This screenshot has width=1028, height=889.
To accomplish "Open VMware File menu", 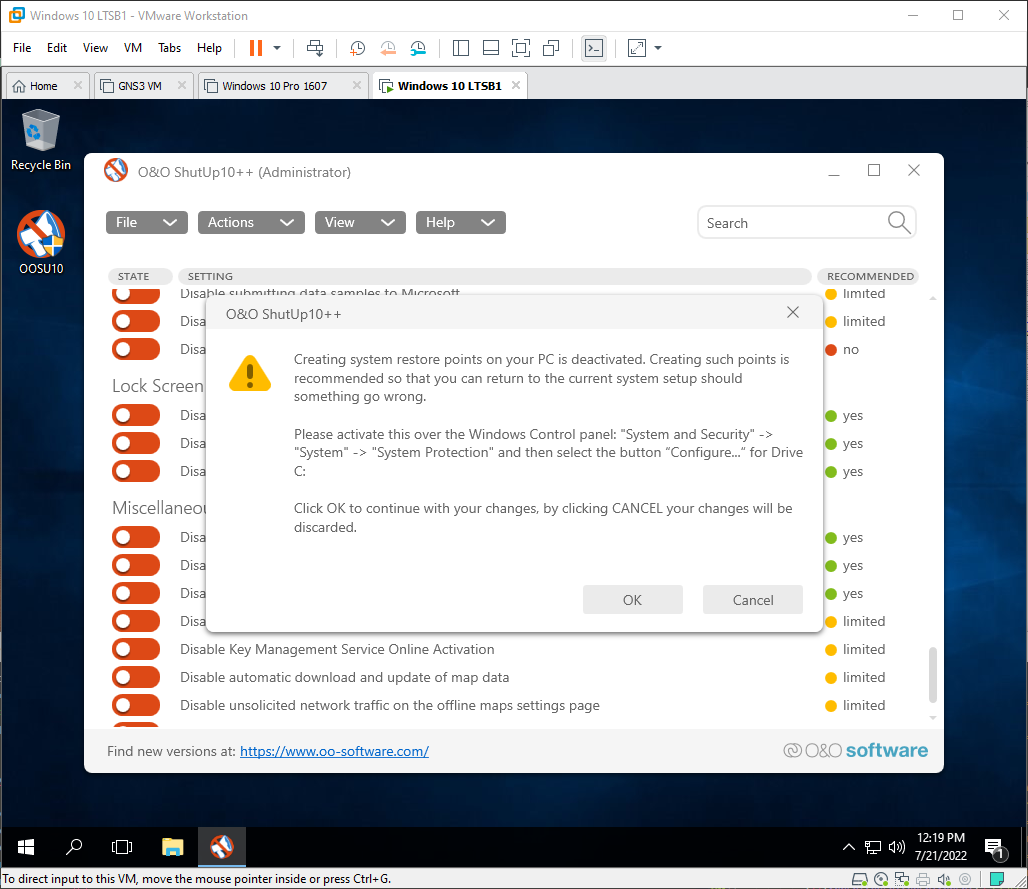I will 22,48.
